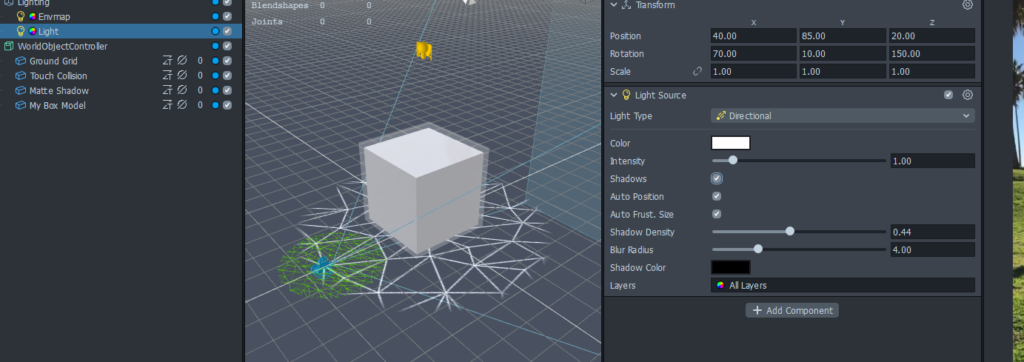Viewport: 1024px width, 362px height.
Task: Click the Shadow Density value field
Action: 933,232
